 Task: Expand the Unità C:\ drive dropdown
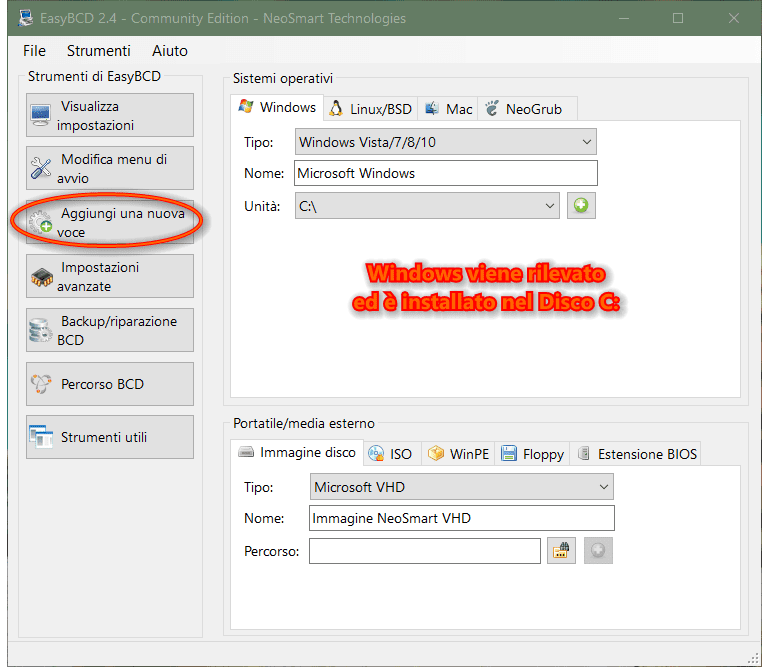[x=427, y=206]
